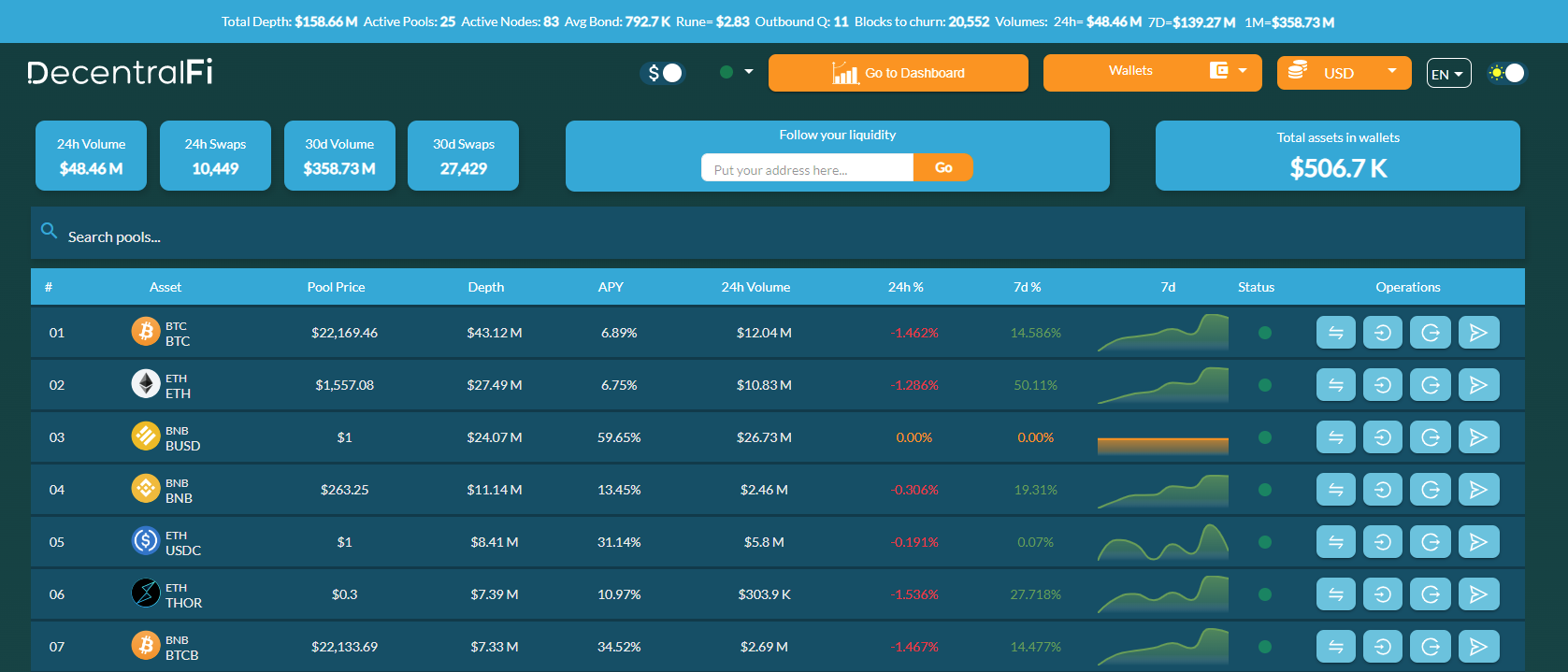This screenshot has height=672, width=1568.
Task: Deposit icon in the ETH ETH row
Action: coord(1383,385)
